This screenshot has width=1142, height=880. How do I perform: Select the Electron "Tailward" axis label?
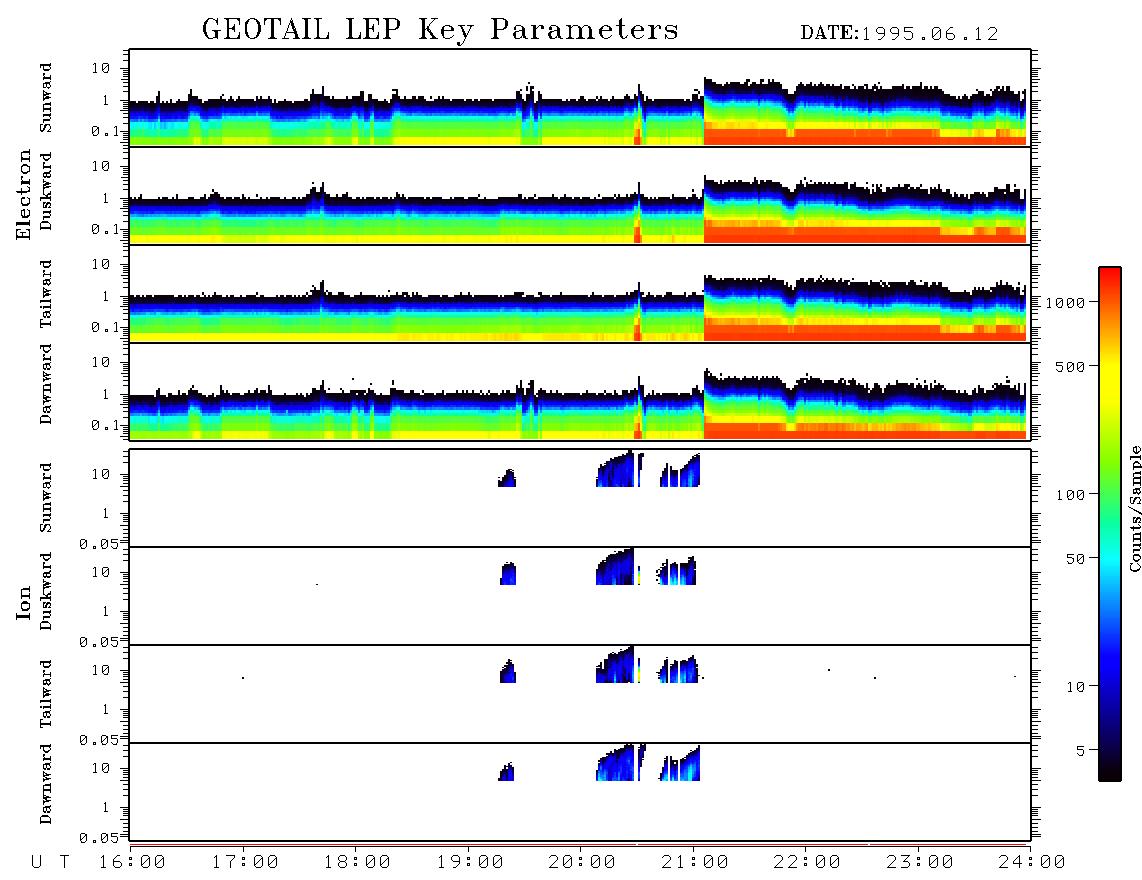tap(46, 293)
